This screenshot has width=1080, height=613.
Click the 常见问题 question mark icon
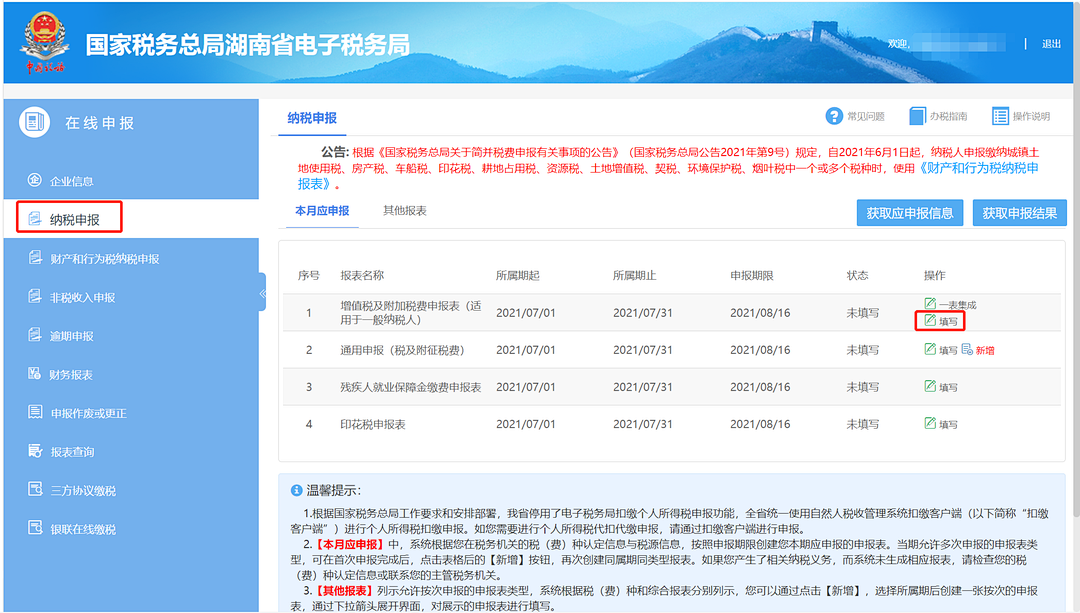pyautogui.click(x=834, y=116)
